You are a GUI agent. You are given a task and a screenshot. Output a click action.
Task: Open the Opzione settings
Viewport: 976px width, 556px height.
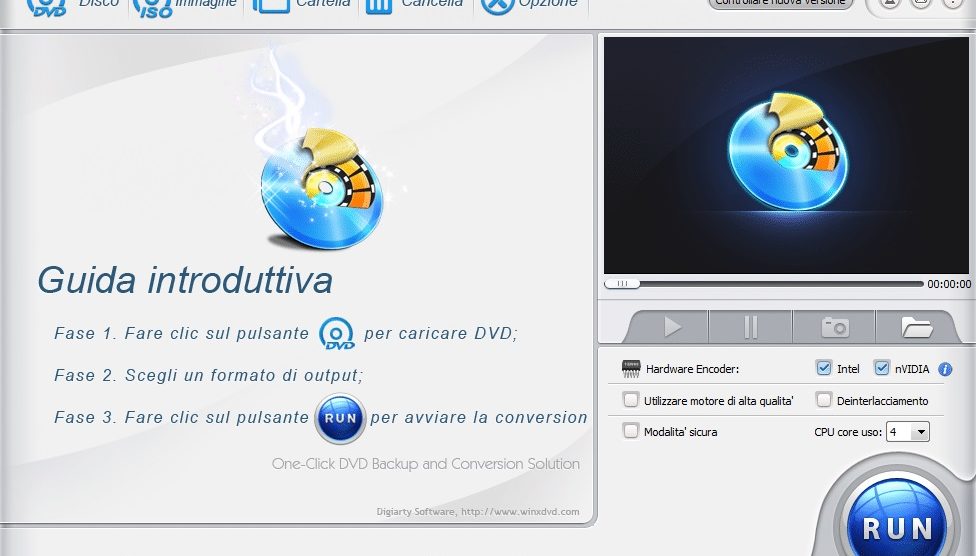(532, 5)
